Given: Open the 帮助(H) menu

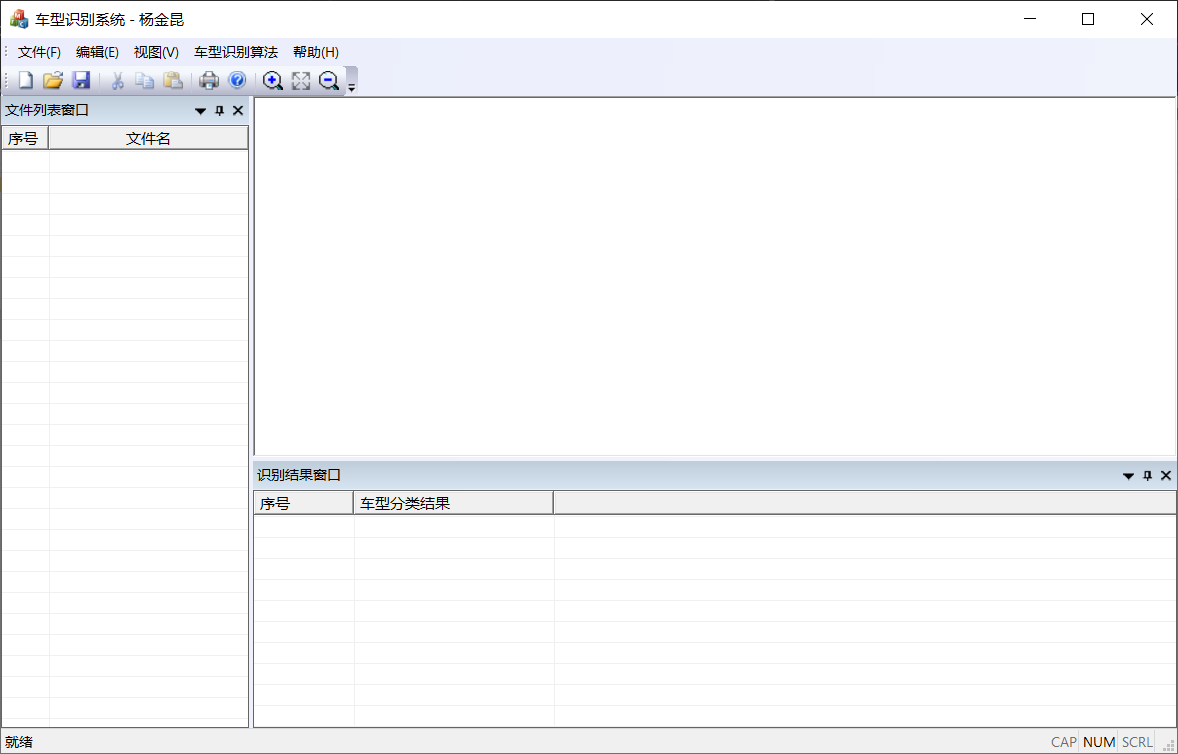Looking at the screenshot, I should coord(316,53).
